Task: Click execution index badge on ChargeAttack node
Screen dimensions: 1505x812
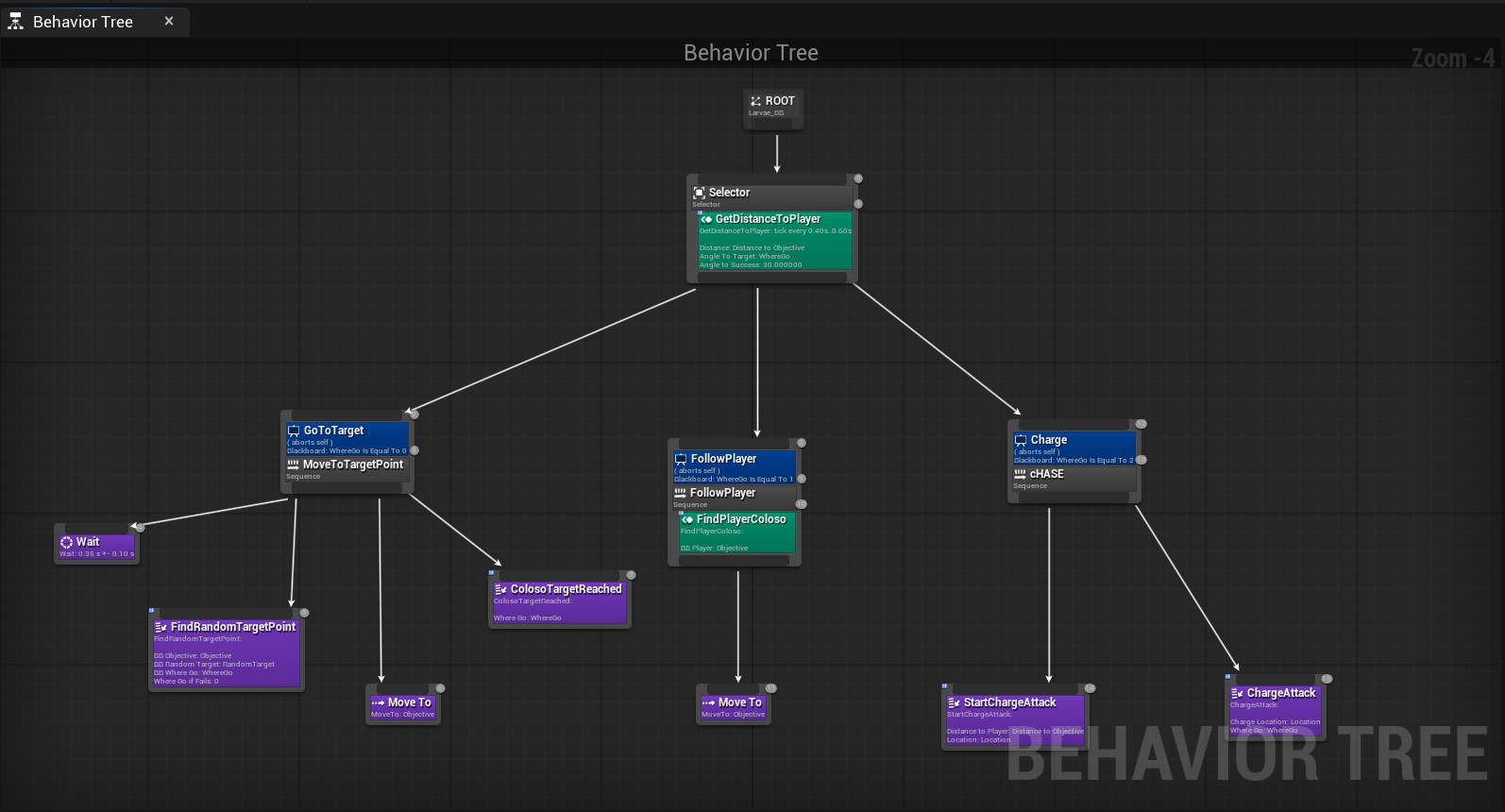Action: (x=1327, y=679)
